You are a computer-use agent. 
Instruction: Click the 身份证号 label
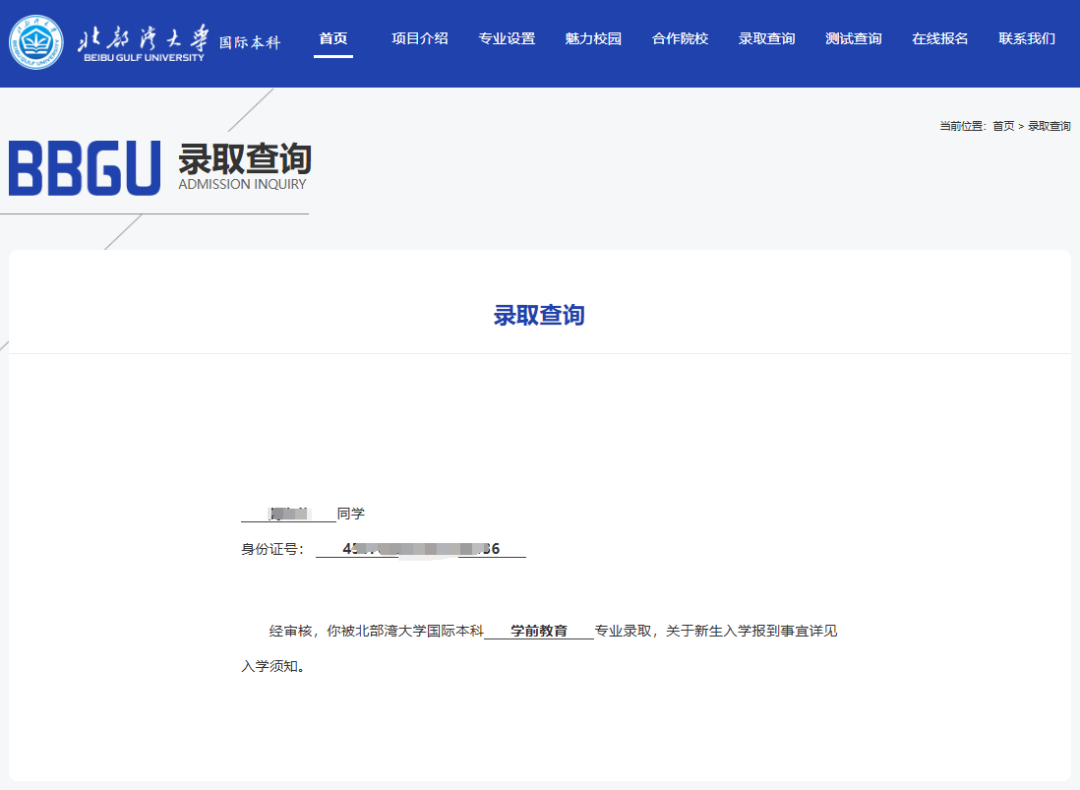click(x=273, y=549)
